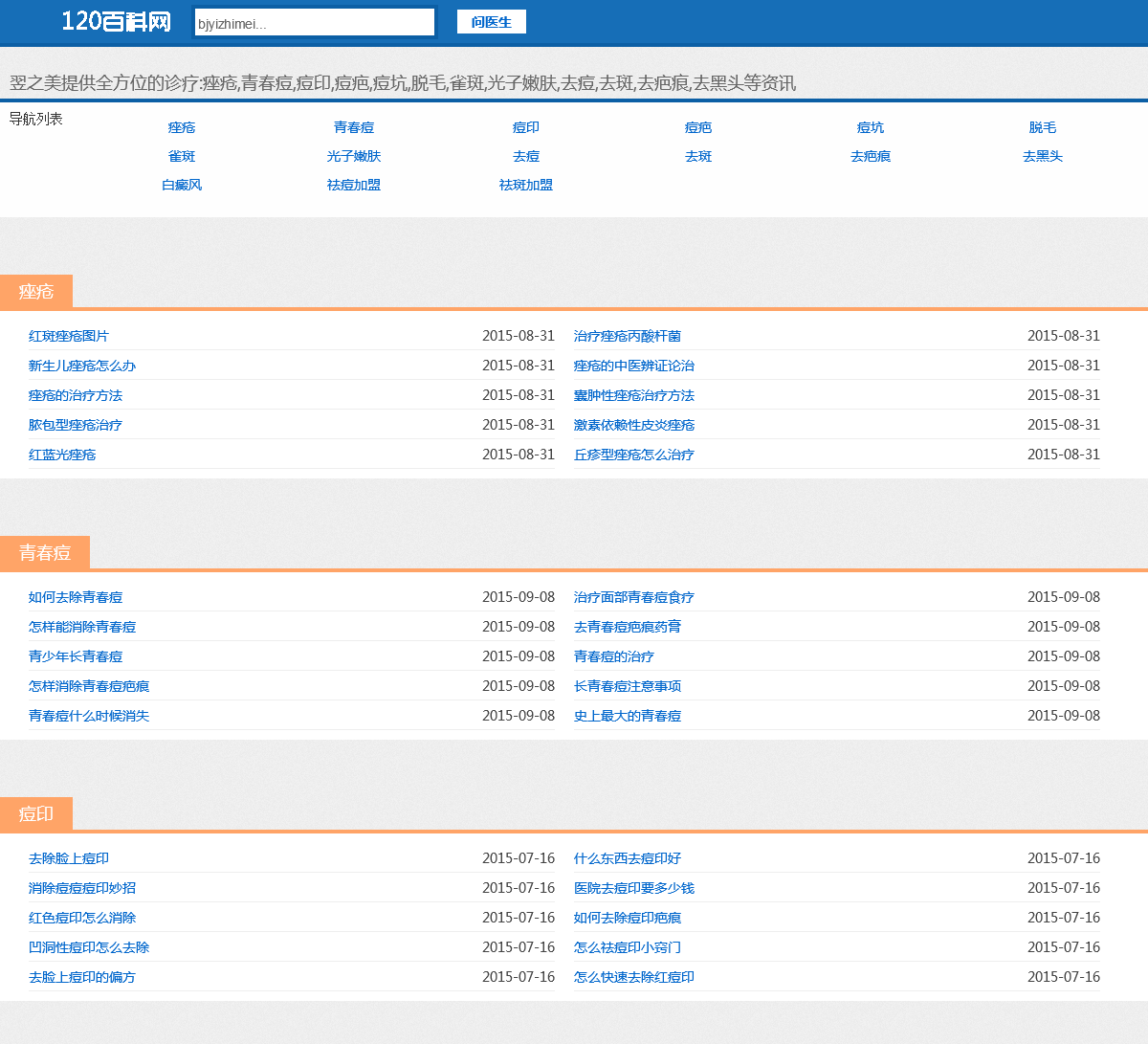The image size is (1148, 1044).
Task: Click the 青春痘 section header tab
Action: coord(45,553)
